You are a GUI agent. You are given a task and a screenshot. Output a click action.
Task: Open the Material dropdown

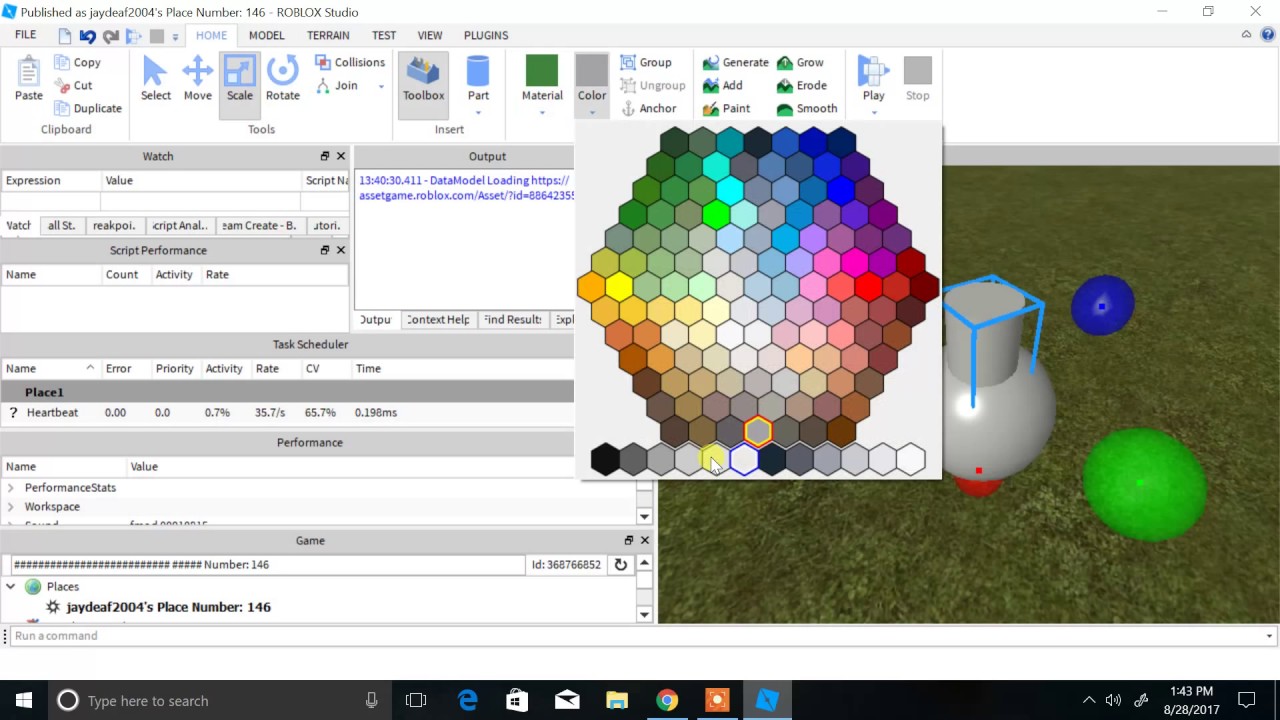tap(542, 112)
